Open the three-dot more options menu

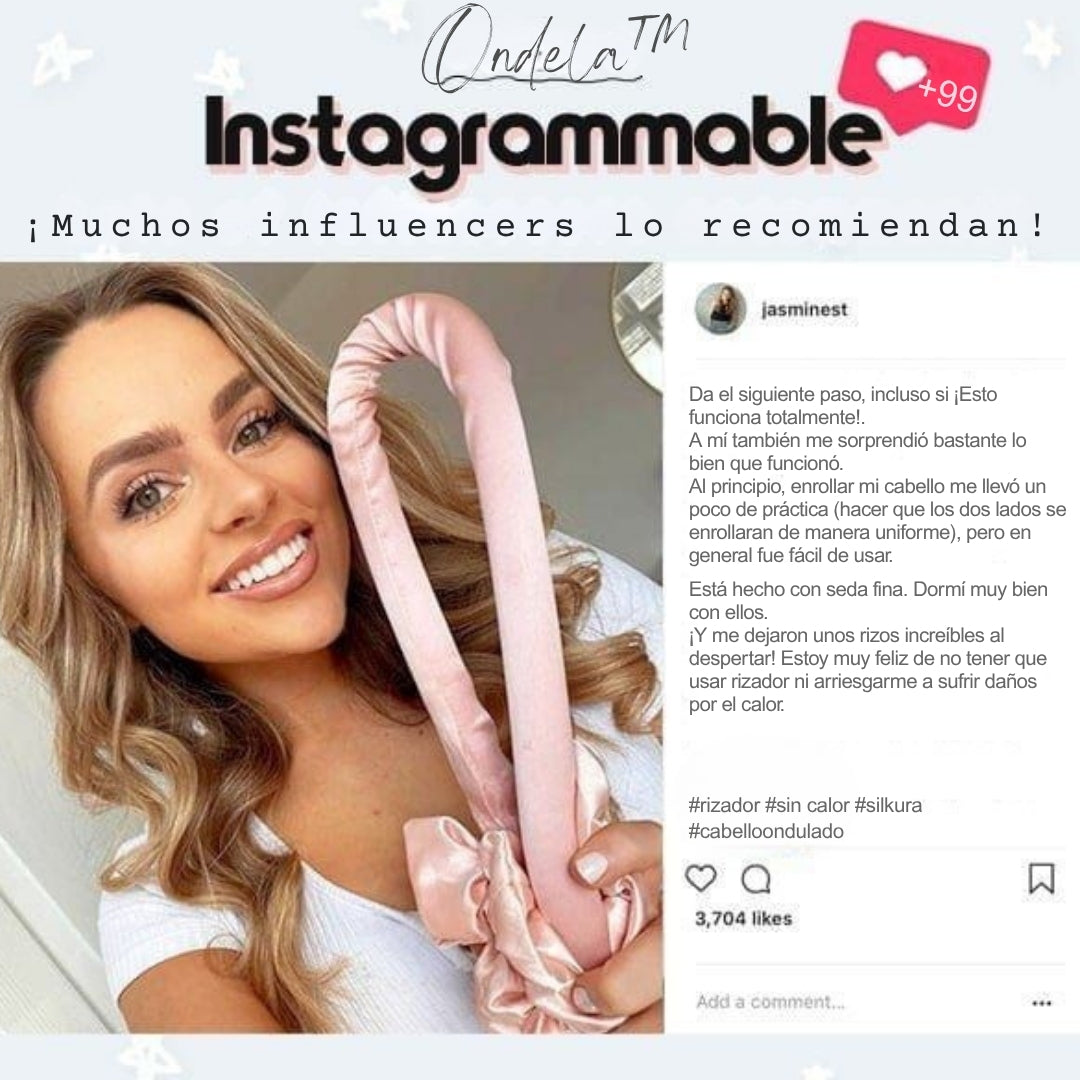click(1041, 1002)
